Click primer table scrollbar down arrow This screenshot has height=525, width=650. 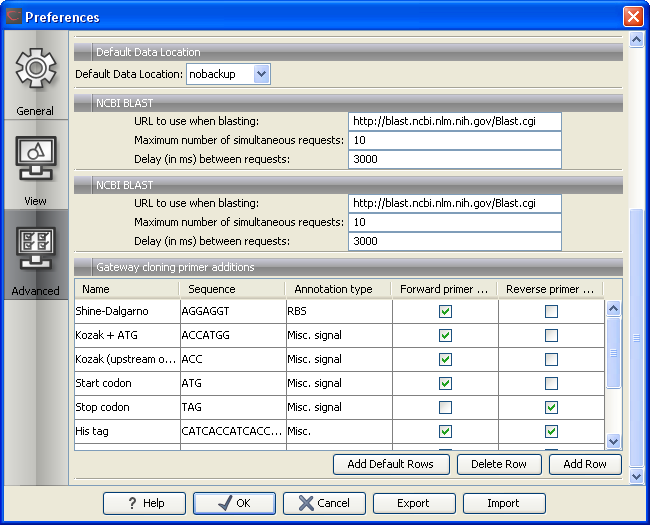pos(614,441)
